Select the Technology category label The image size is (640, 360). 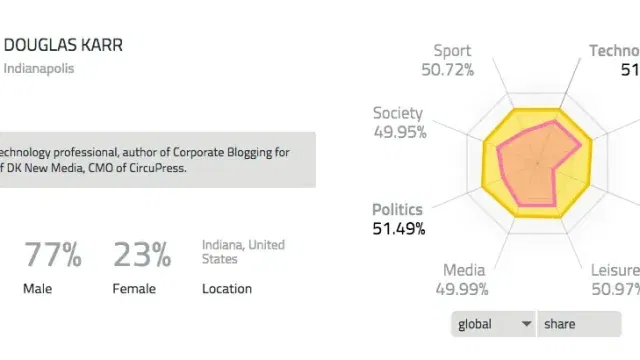pos(615,60)
